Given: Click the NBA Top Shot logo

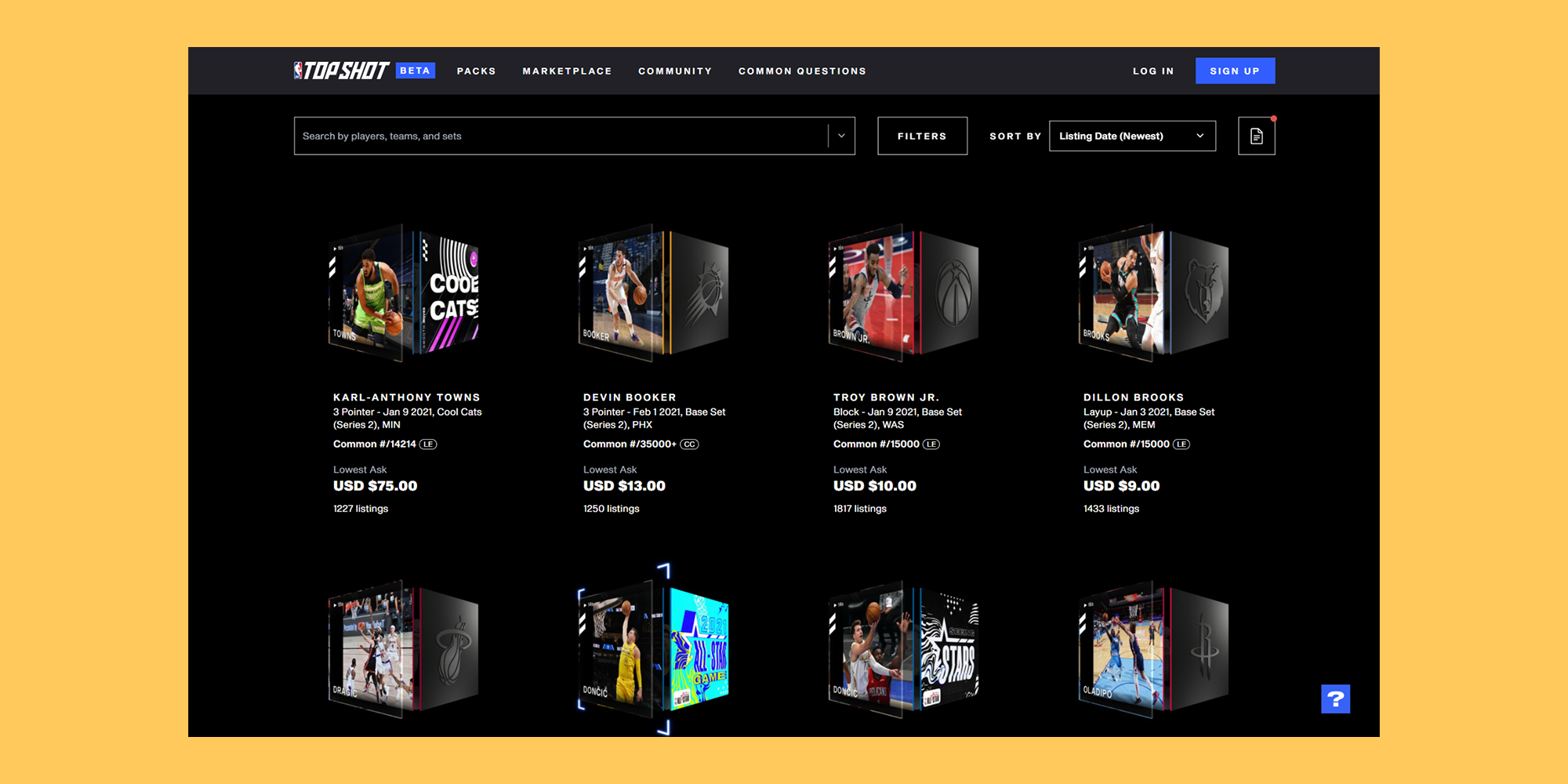Looking at the screenshot, I should tap(341, 71).
